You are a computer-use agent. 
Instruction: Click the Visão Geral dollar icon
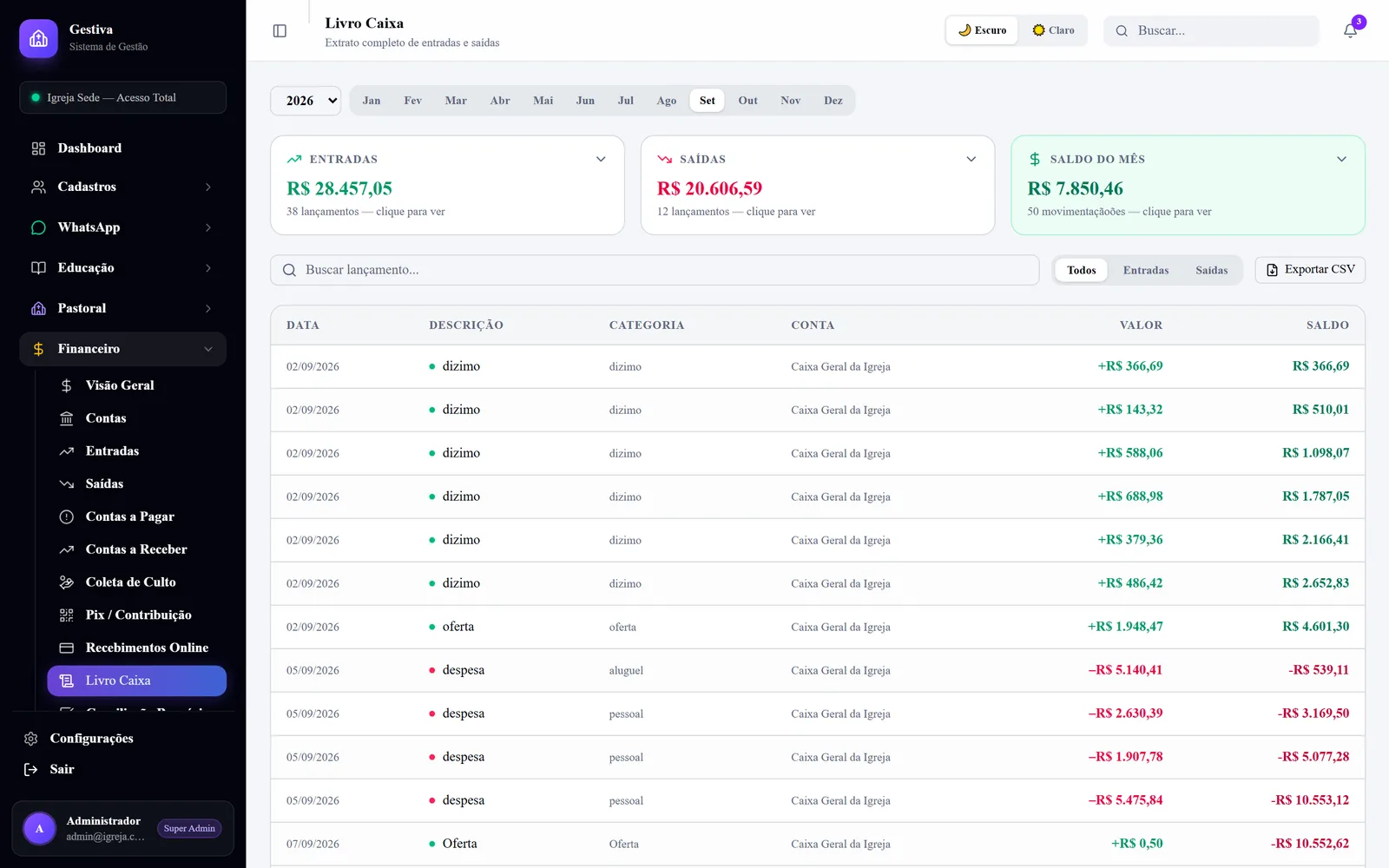pyautogui.click(x=66, y=385)
